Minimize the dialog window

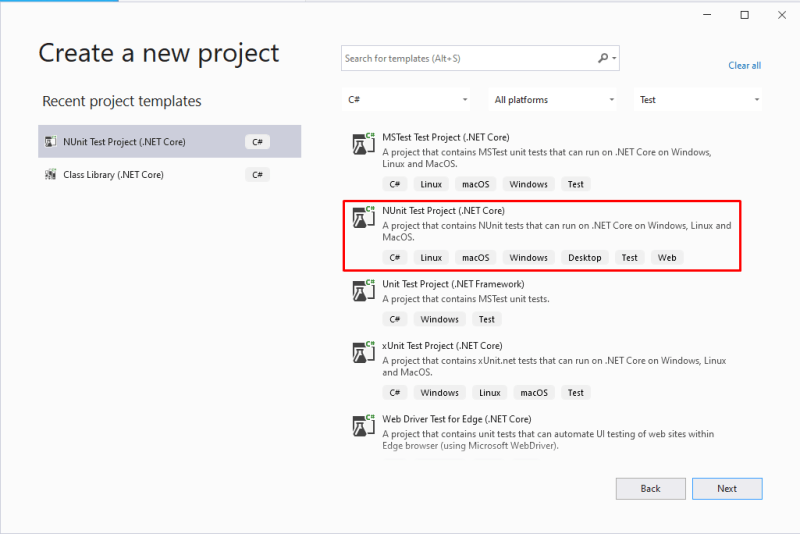[707, 15]
